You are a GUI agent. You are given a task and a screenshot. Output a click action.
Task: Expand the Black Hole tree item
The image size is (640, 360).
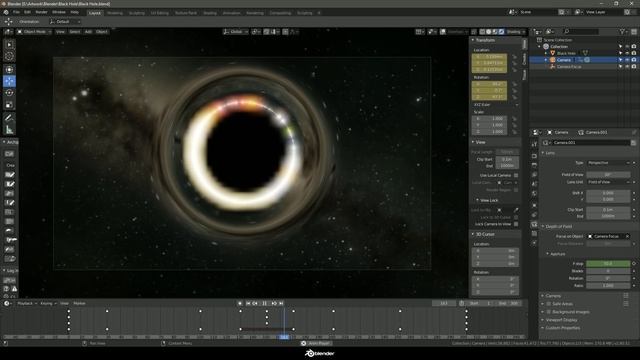click(546, 53)
